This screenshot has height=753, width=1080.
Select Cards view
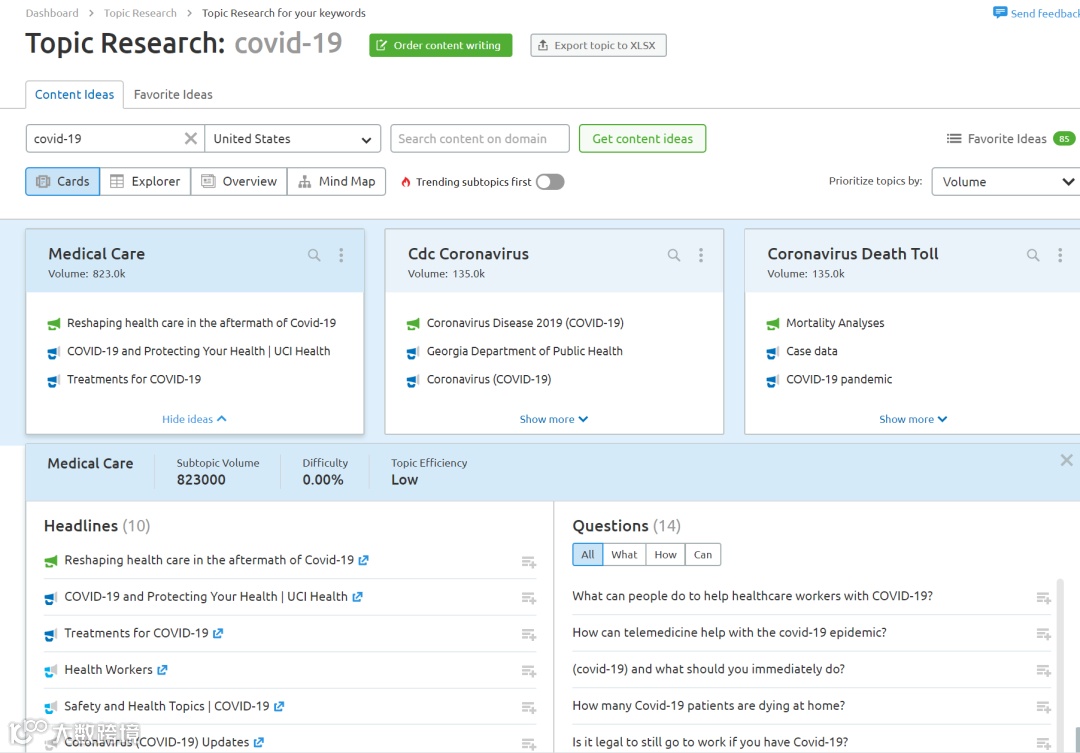pos(63,181)
